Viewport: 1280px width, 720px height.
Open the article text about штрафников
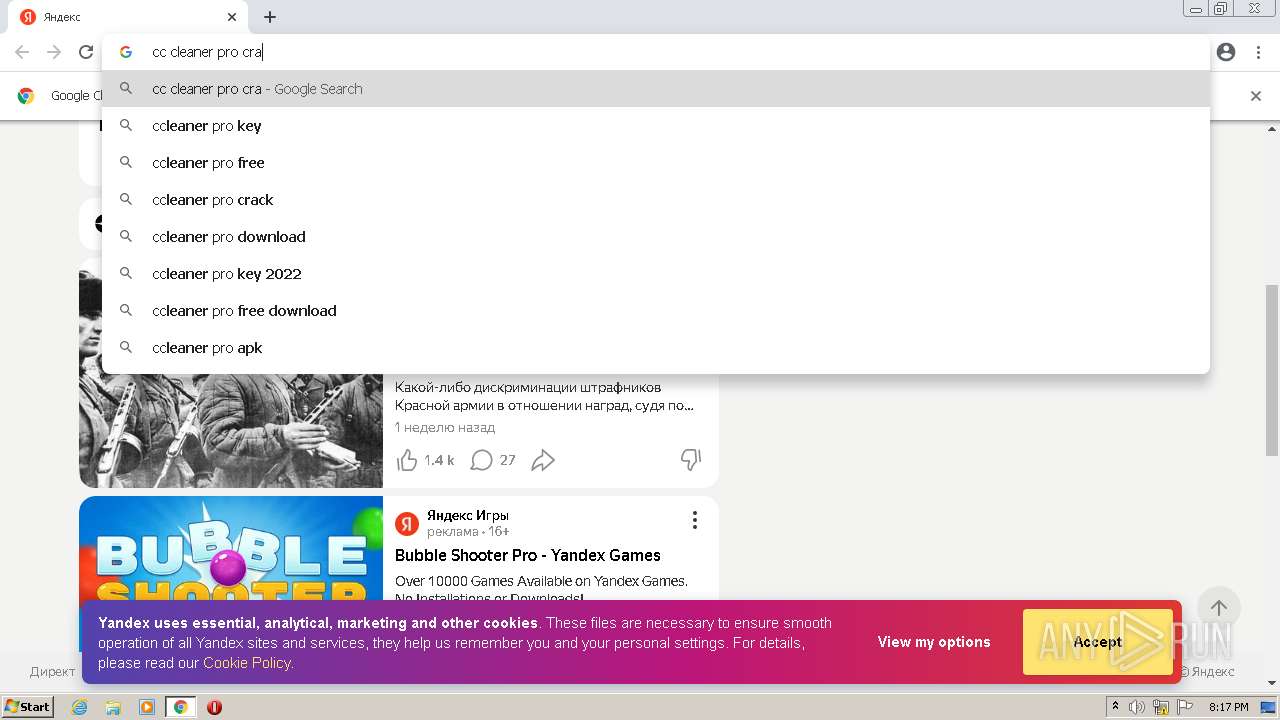(x=544, y=396)
